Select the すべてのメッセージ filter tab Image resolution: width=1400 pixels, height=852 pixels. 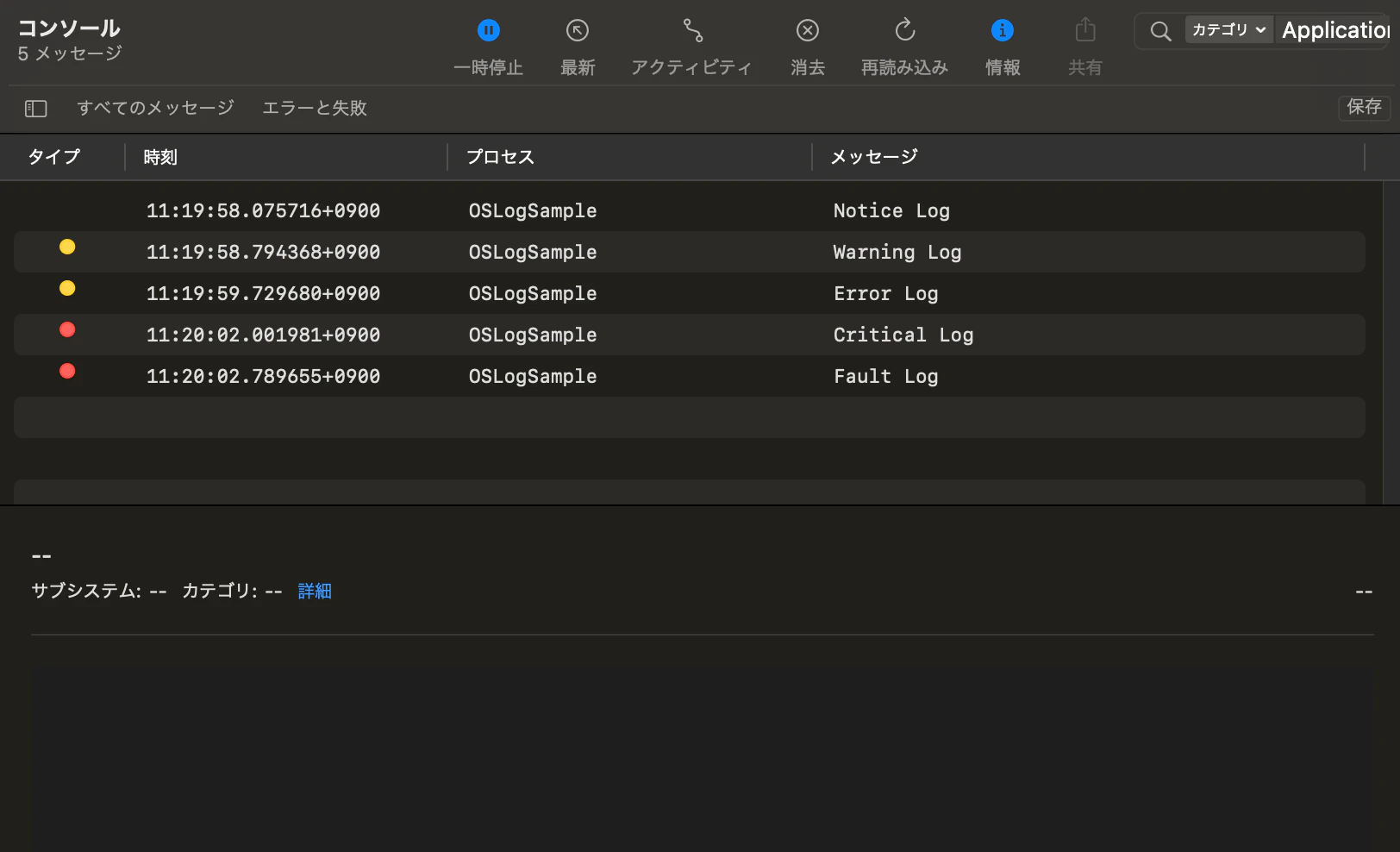coord(155,108)
